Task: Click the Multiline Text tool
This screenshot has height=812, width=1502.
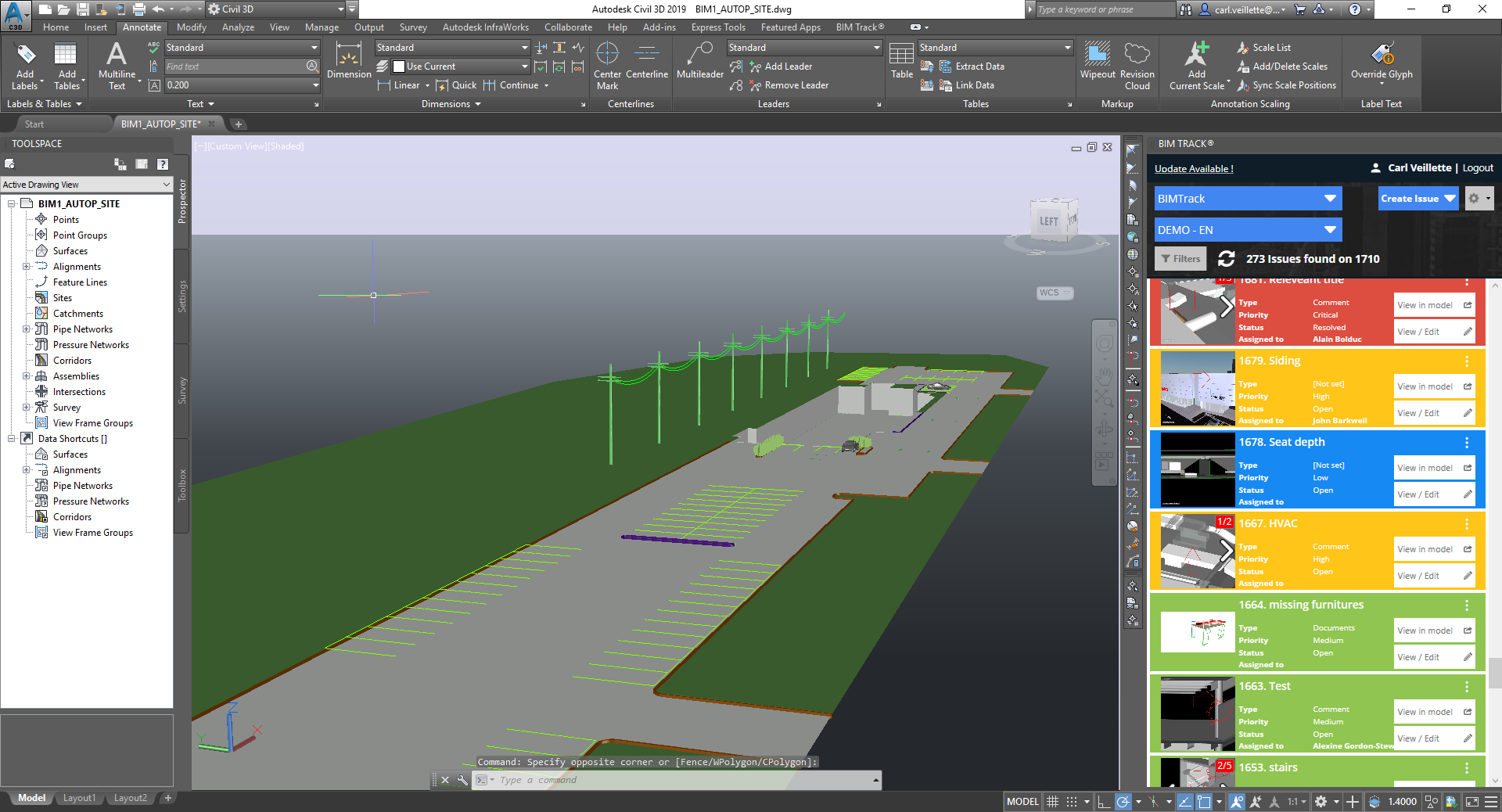Action: (x=117, y=66)
